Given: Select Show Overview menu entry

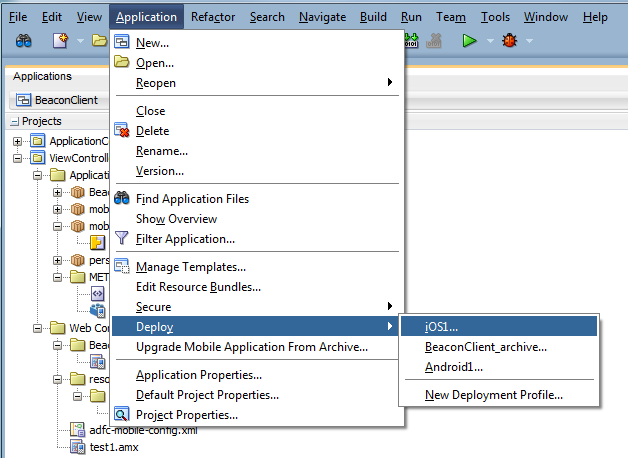Looking at the screenshot, I should [258, 219].
